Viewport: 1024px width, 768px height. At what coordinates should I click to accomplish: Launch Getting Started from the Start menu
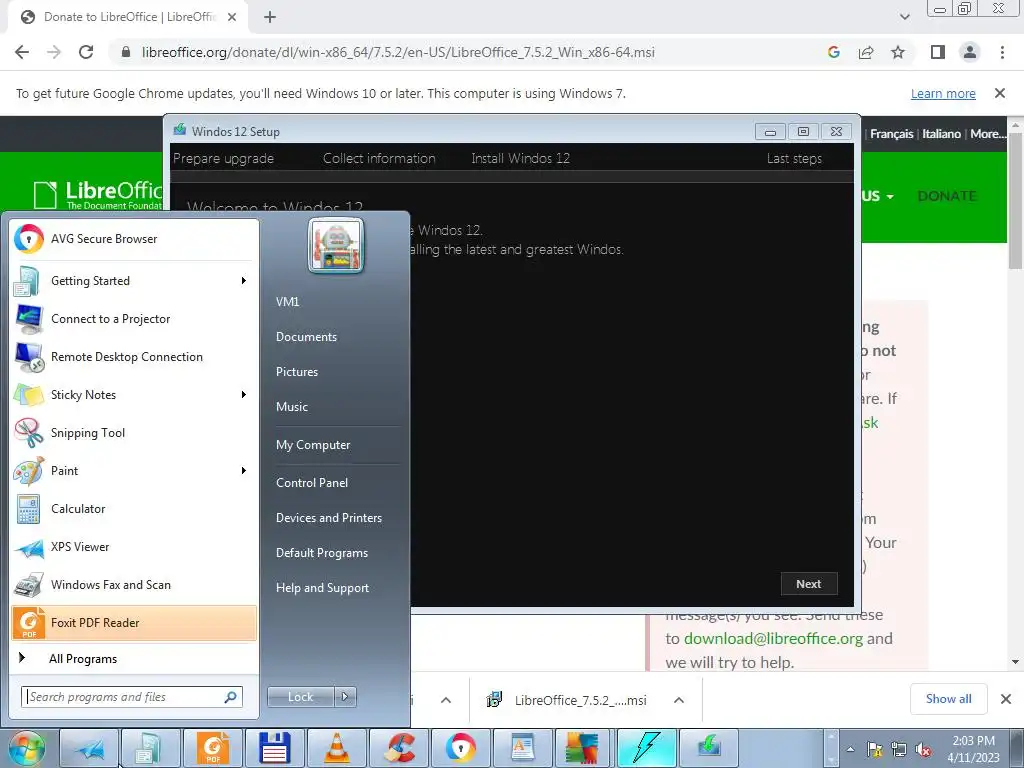(x=135, y=281)
